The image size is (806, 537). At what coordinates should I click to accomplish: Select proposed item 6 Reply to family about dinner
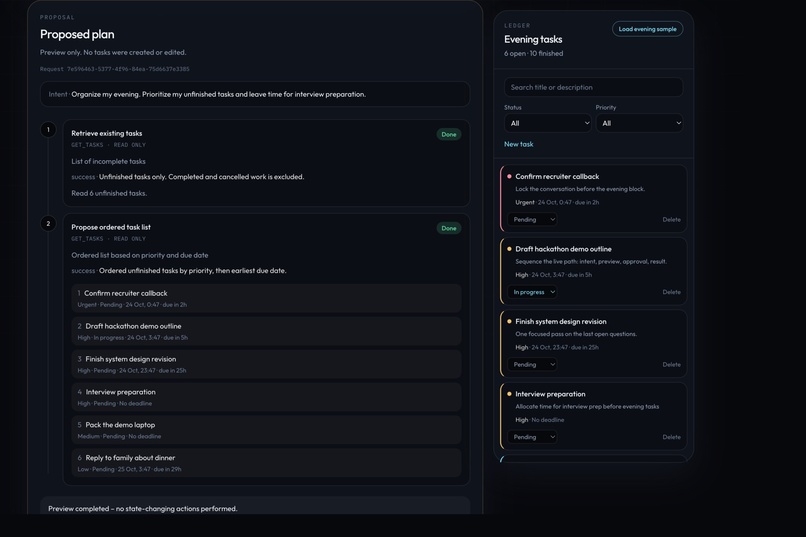(x=266, y=462)
